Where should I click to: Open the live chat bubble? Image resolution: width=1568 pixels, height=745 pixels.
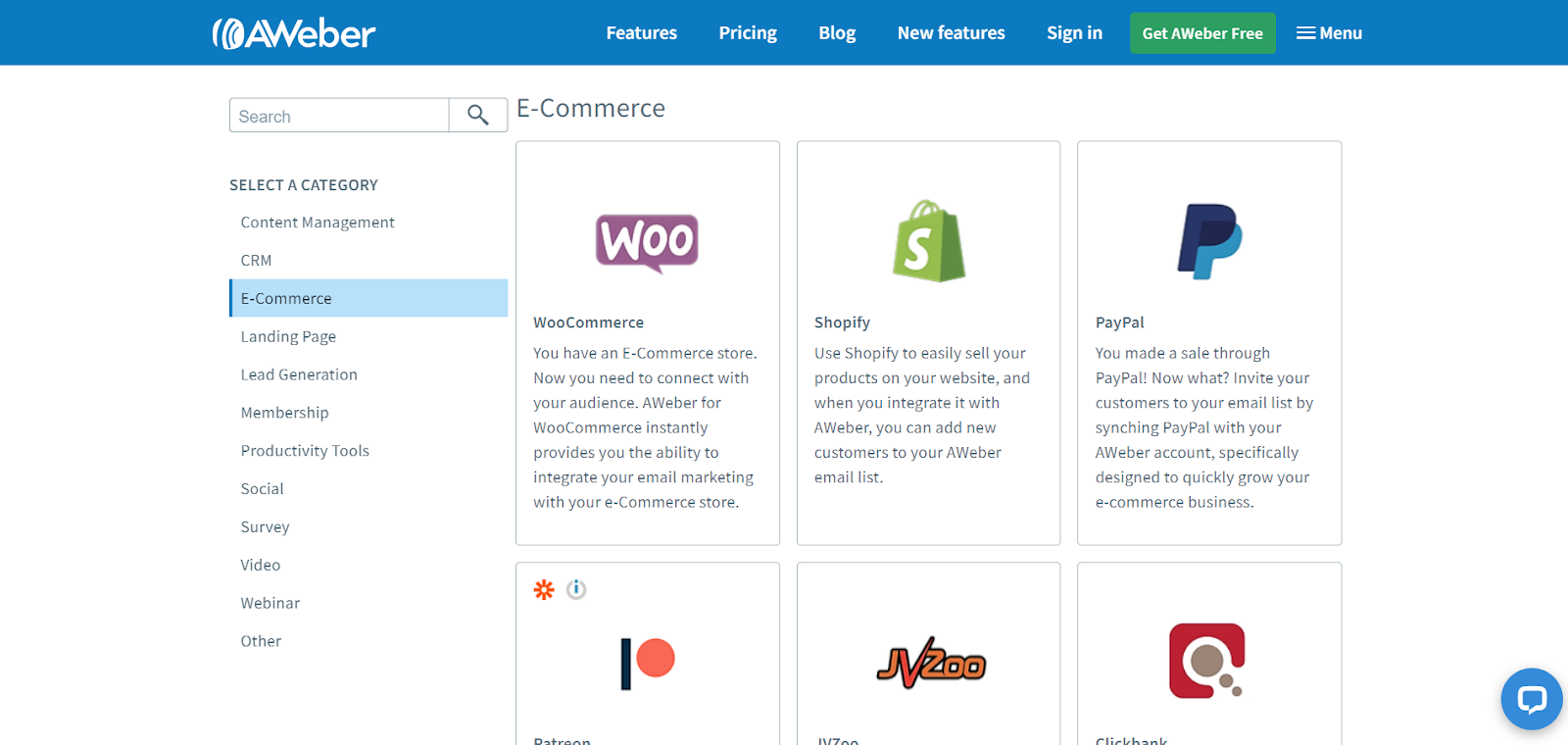click(1531, 699)
